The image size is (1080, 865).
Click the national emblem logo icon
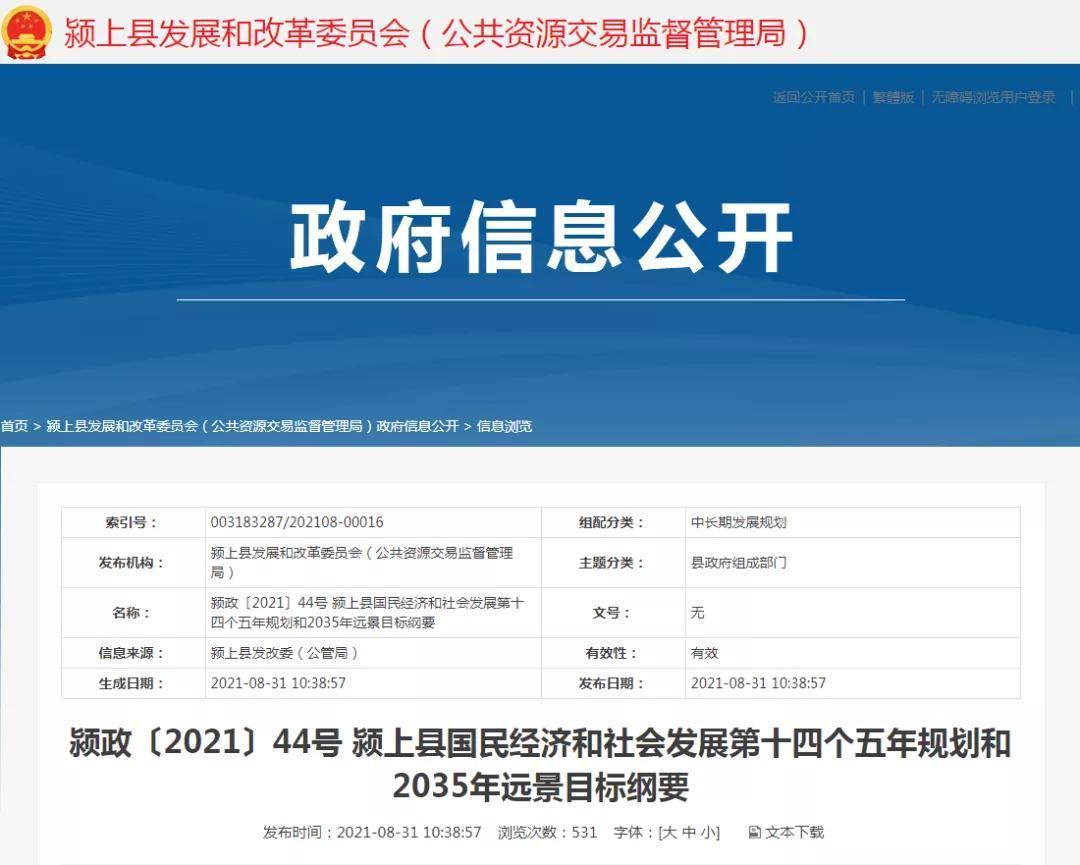point(26,32)
